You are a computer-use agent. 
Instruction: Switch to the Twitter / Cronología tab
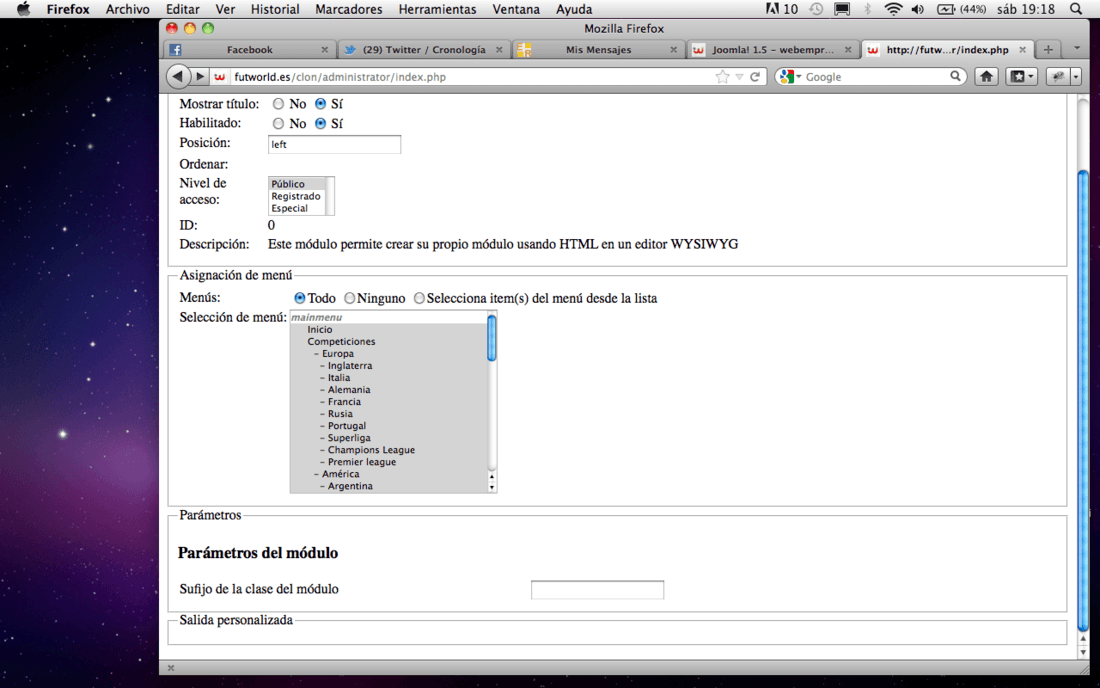point(424,50)
